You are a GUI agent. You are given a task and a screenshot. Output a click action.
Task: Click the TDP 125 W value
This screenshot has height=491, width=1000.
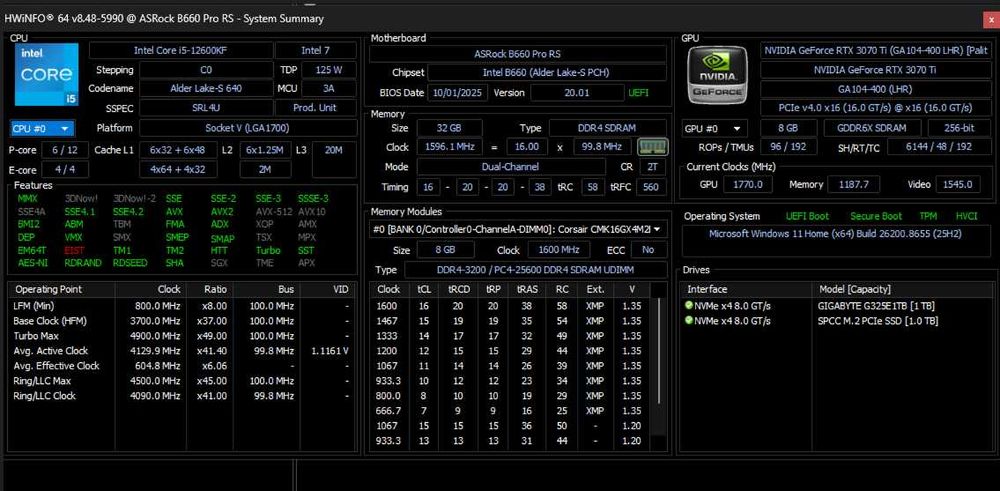click(329, 70)
